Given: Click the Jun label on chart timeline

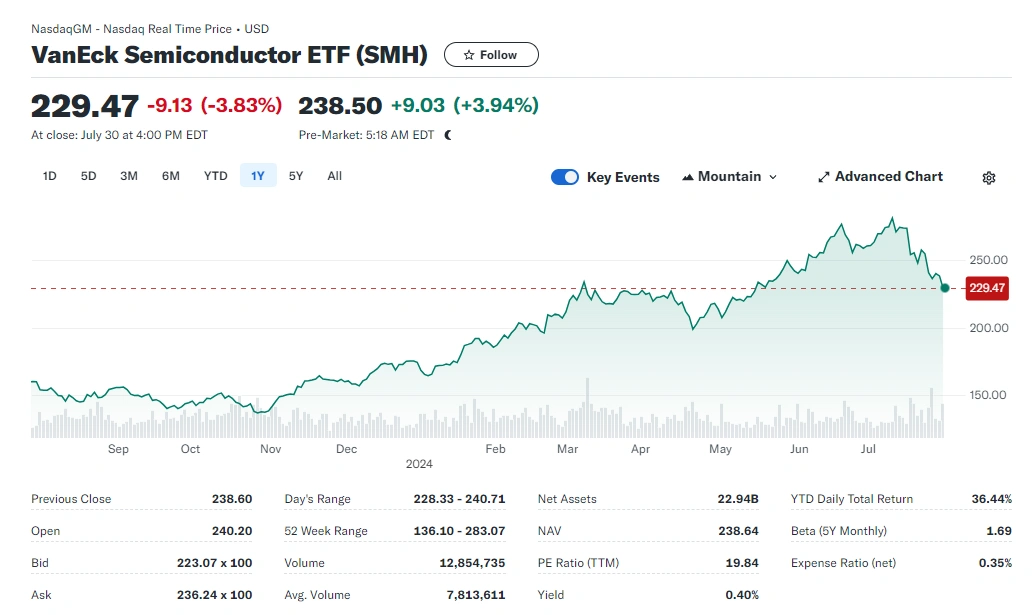Looking at the screenshot, I should click(798, 449).
